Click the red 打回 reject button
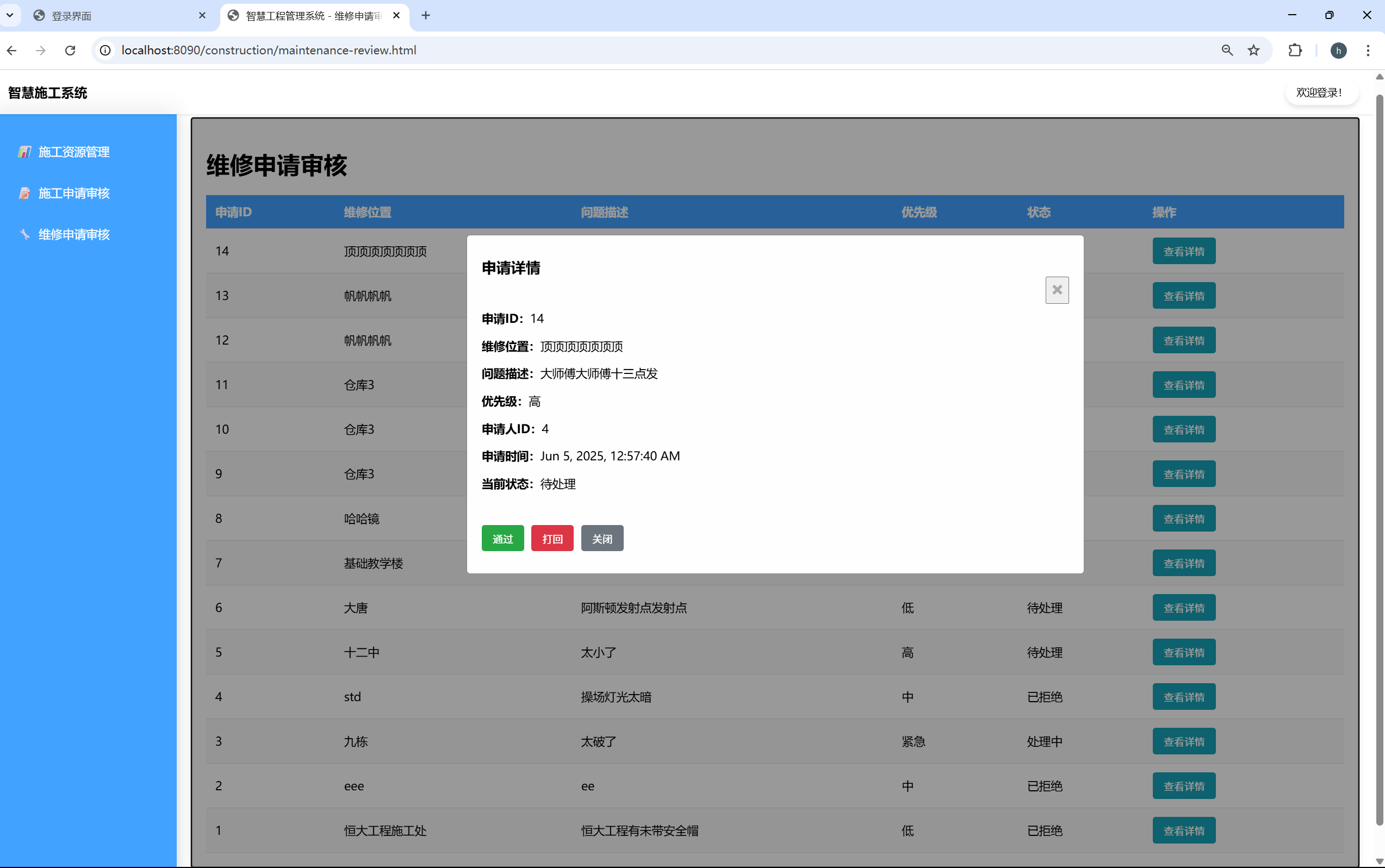1385x868 pixels. pos(552,539)
